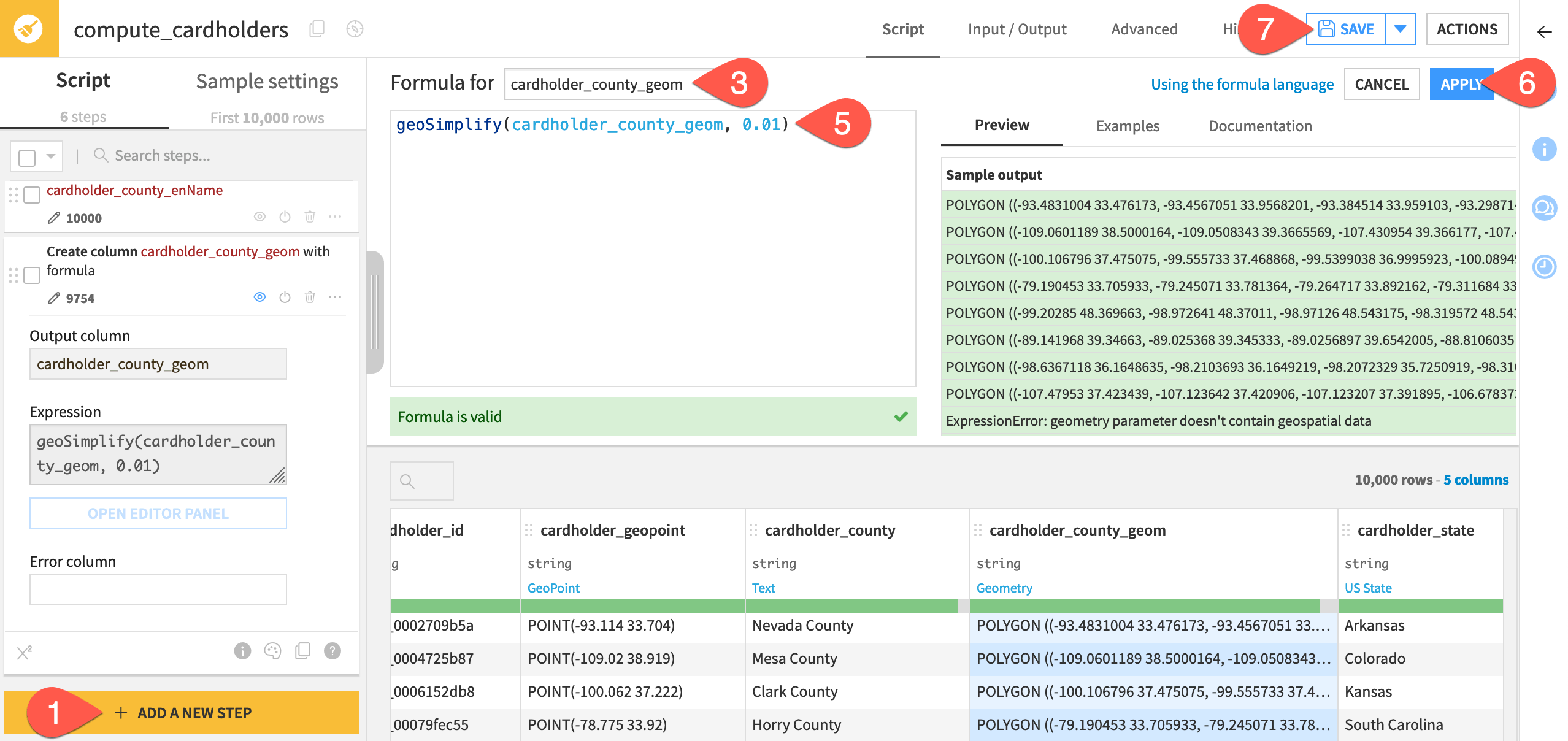Screen dimensions: 1568x741
Task: Click APPLY to apply the formula
Action: tap(1462, 84)
